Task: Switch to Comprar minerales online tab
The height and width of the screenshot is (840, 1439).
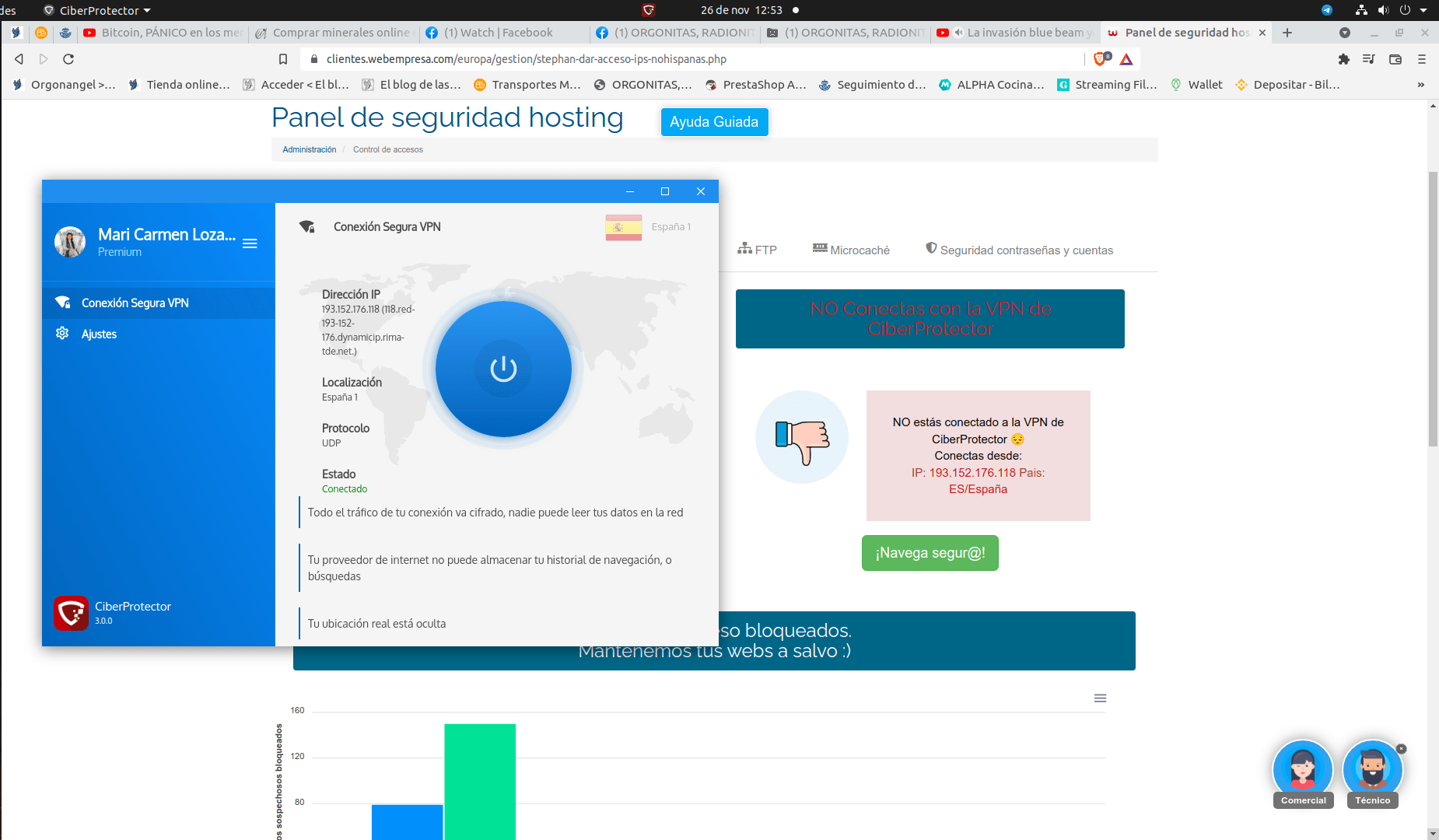Action: pos(334,33)
